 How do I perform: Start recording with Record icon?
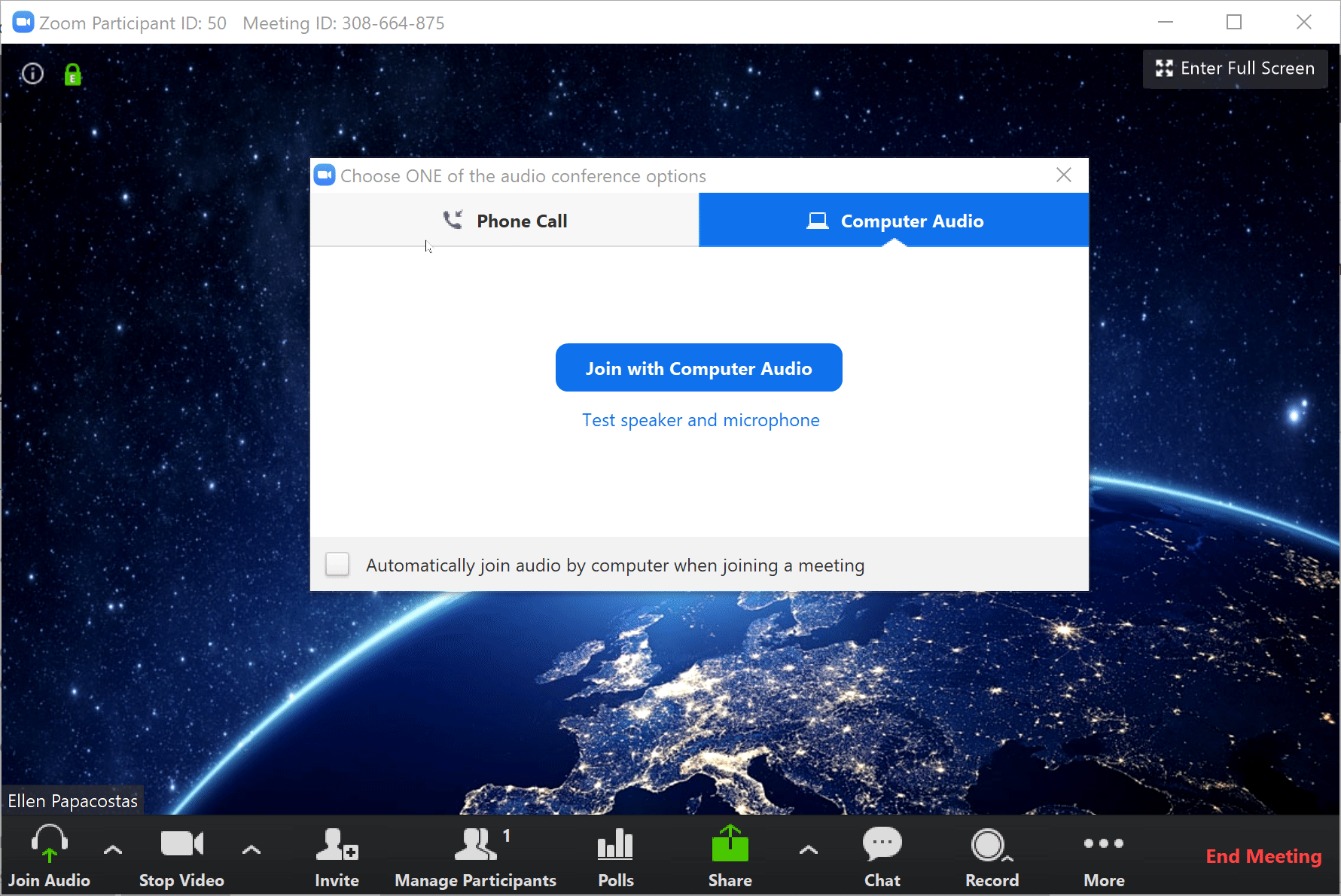click(x=991, y=845)
